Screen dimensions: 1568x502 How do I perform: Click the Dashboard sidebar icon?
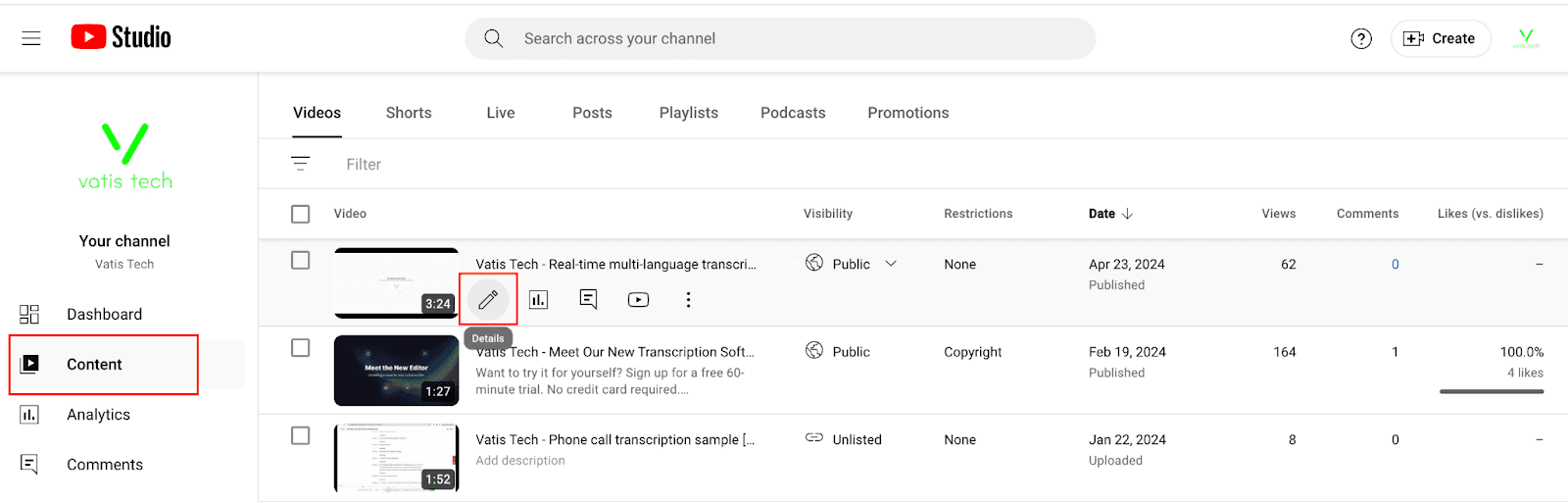point(29,314)
